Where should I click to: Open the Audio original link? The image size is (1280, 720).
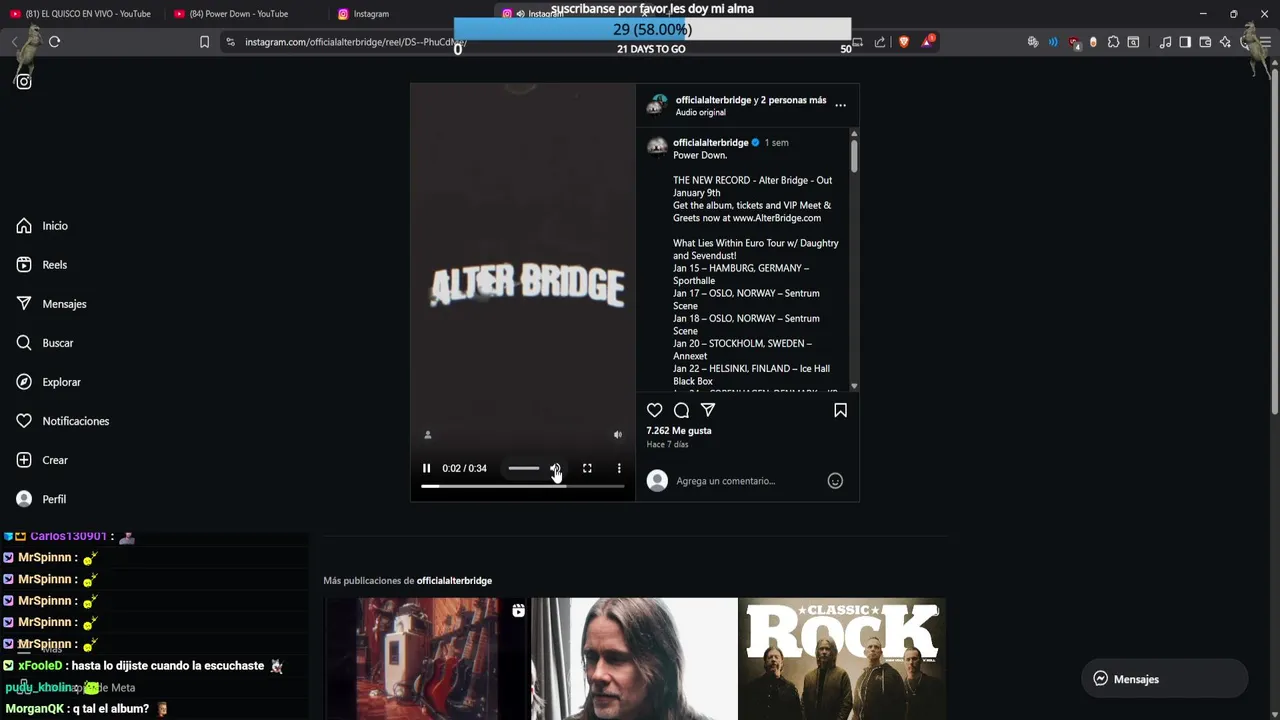[700, 112]
